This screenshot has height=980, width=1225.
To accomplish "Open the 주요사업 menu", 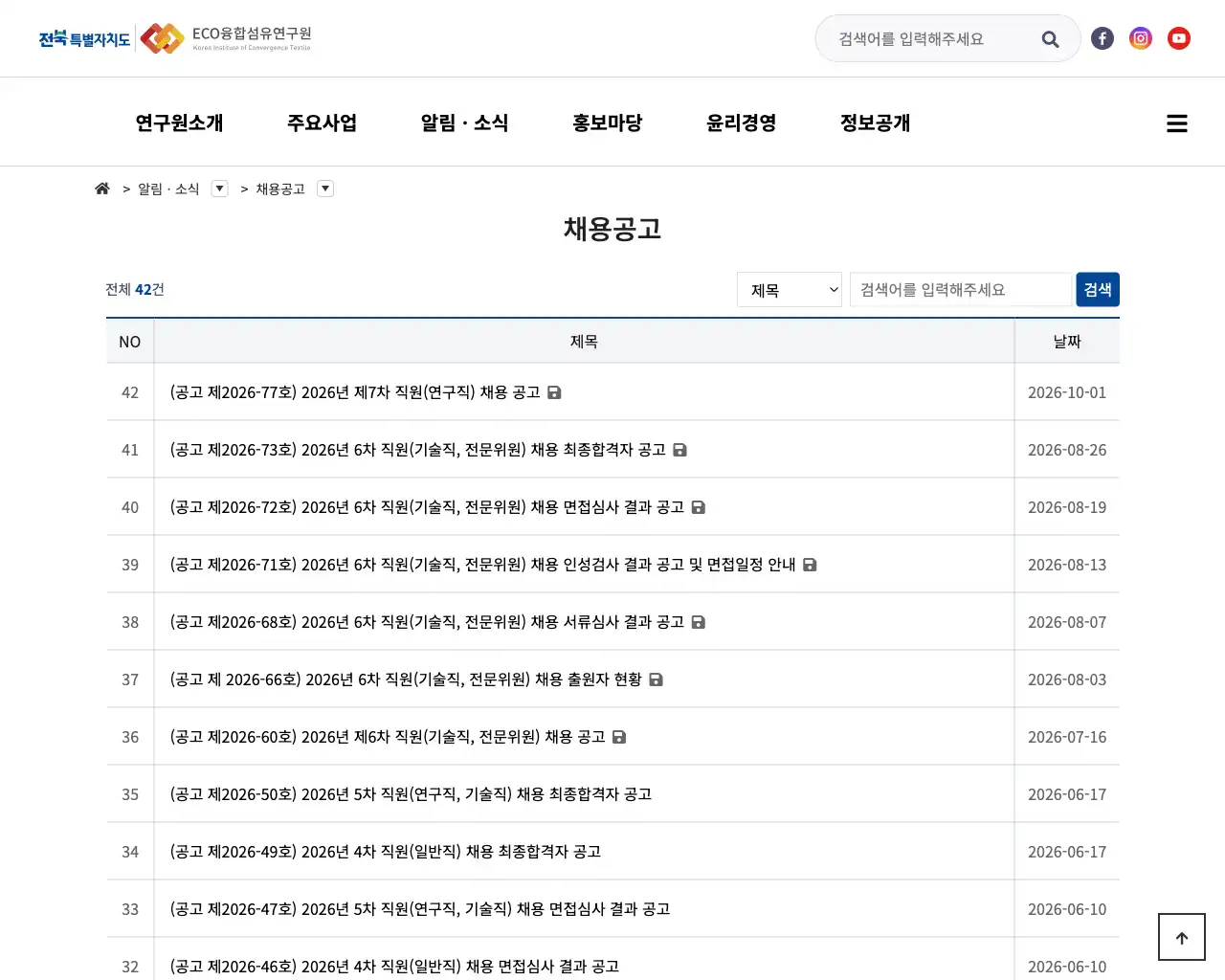I will click(322, 122).
